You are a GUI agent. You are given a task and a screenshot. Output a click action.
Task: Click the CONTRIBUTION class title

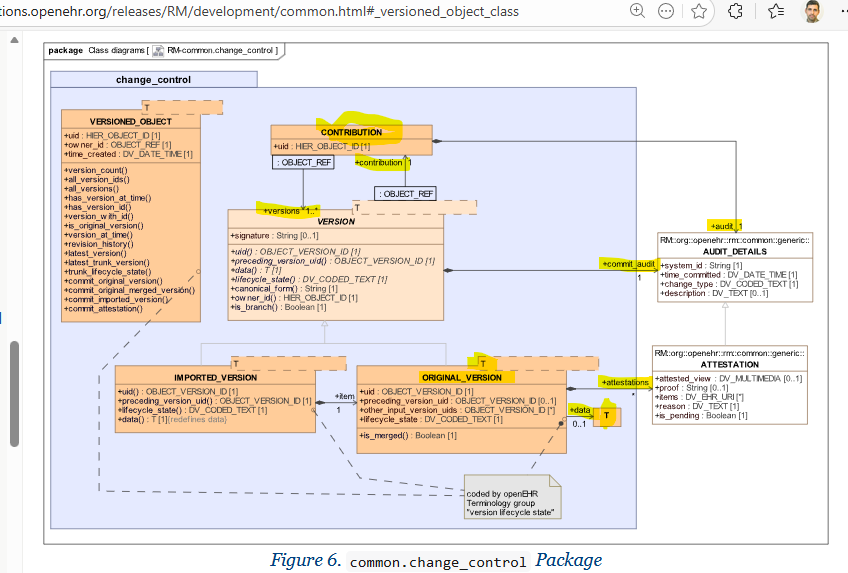click(351, 132)
